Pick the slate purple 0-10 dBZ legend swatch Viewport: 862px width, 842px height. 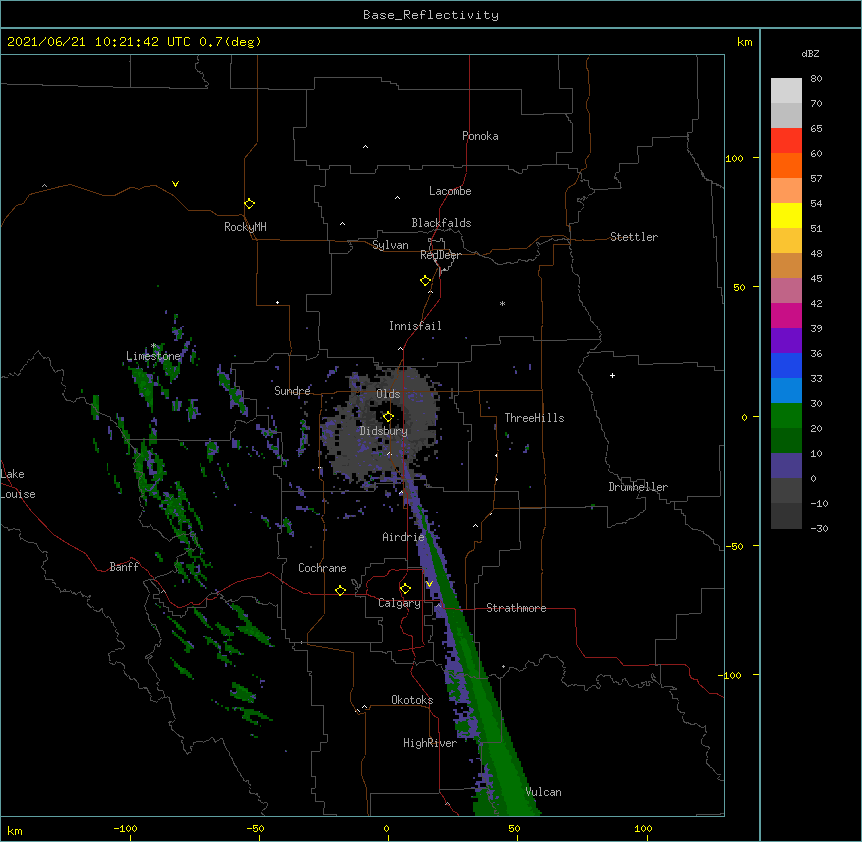pyautogui.click(x=786, y=466)
